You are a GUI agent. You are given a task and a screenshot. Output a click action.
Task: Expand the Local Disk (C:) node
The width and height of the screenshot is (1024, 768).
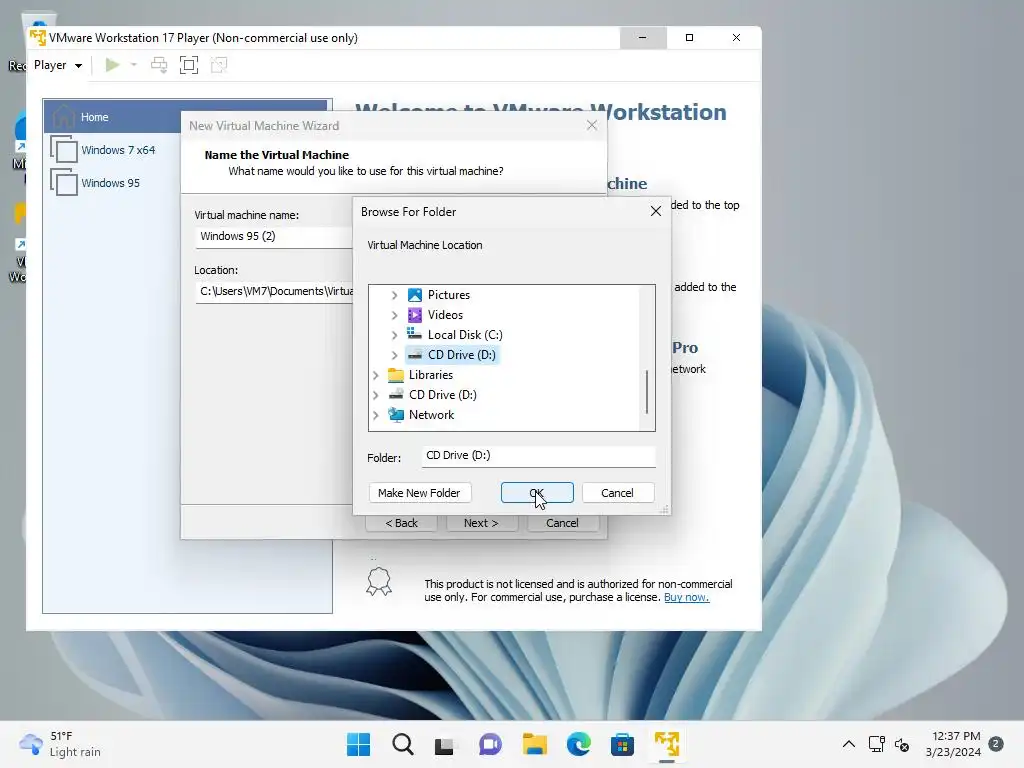[x=394, y=335]
